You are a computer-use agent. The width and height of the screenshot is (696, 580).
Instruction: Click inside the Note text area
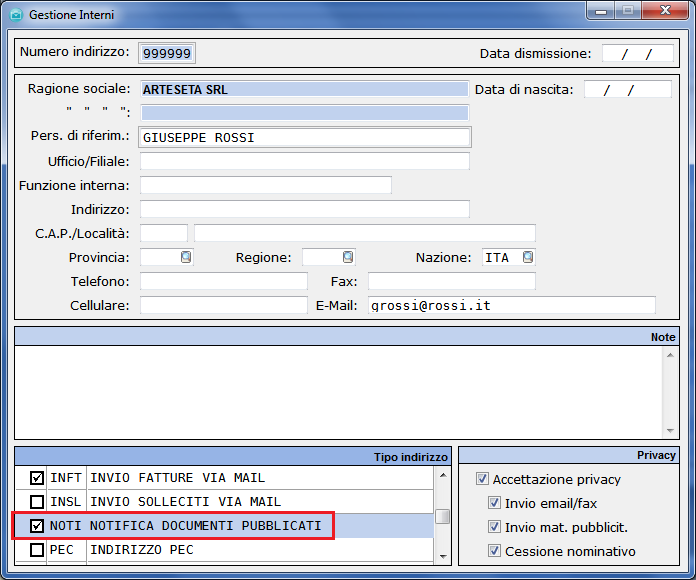[x=338, y=390]
